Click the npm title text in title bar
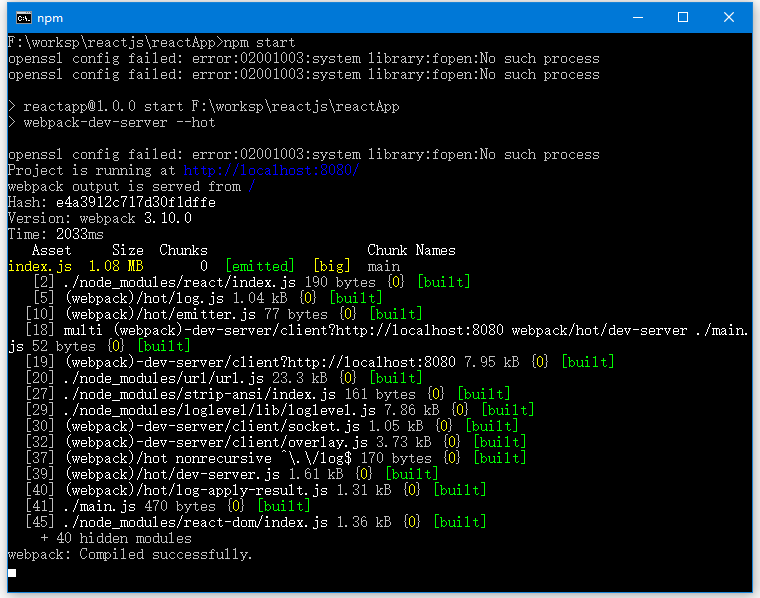Image resolution: width=760 pixels, height=598 pixels. [50, 17]
